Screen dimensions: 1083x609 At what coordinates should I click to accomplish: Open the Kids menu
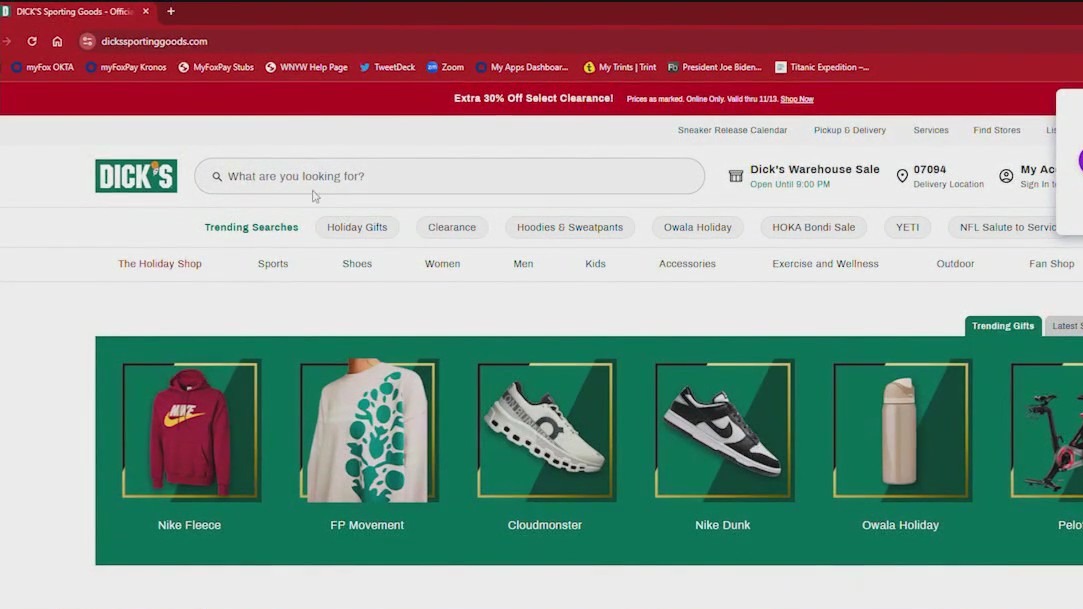click(x=595, y=264)
